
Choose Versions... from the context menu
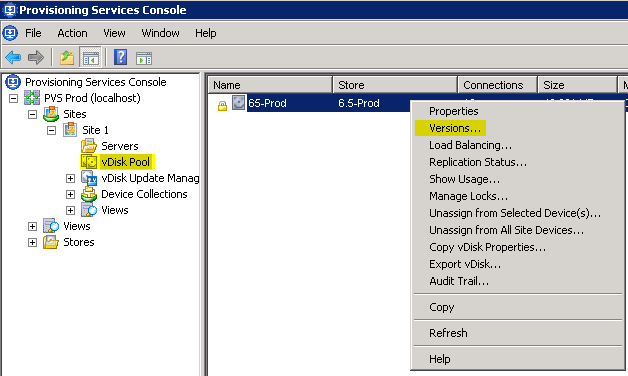(517, 128)
